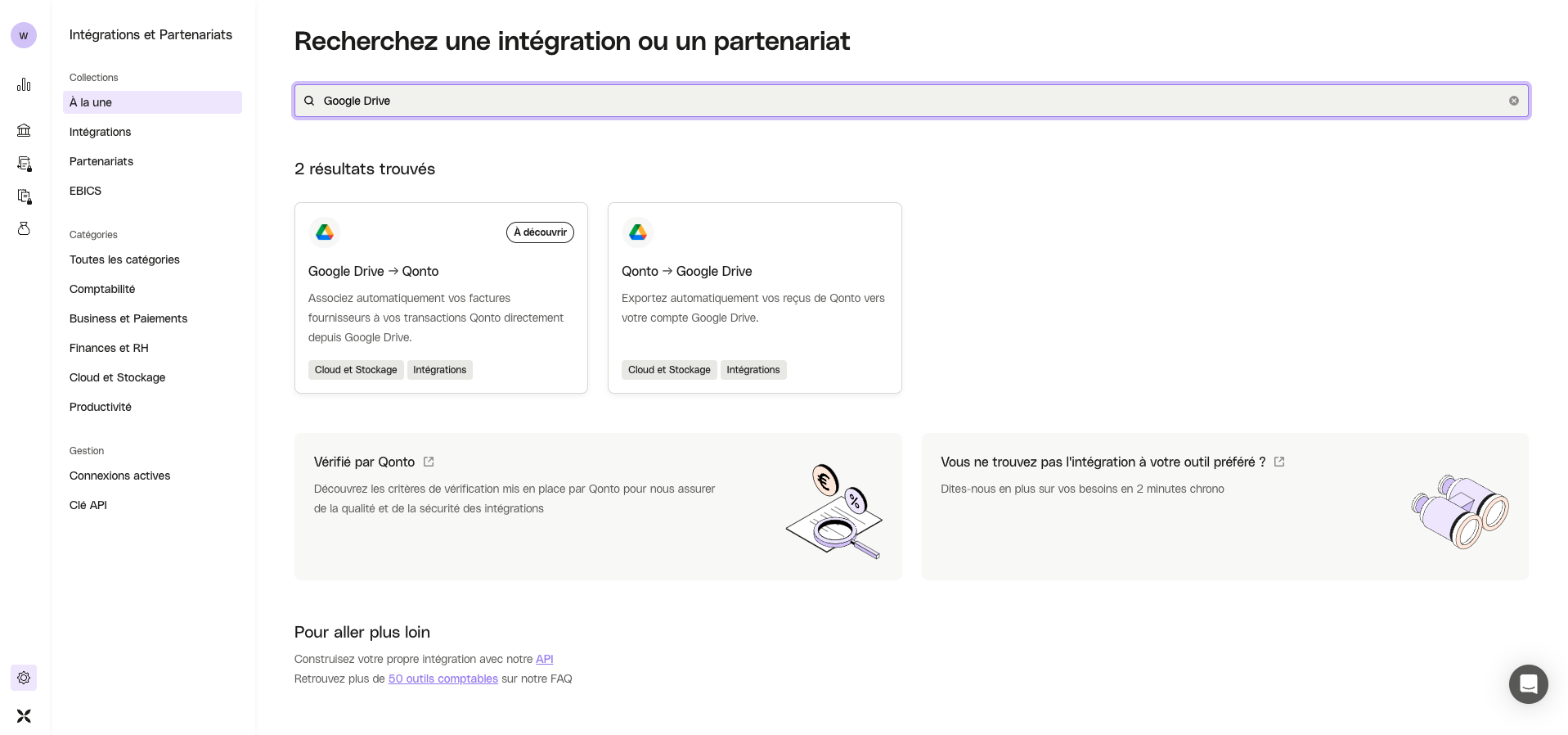
Task: Click the magnifying glass illustration
Action: (x=834, y=512)
